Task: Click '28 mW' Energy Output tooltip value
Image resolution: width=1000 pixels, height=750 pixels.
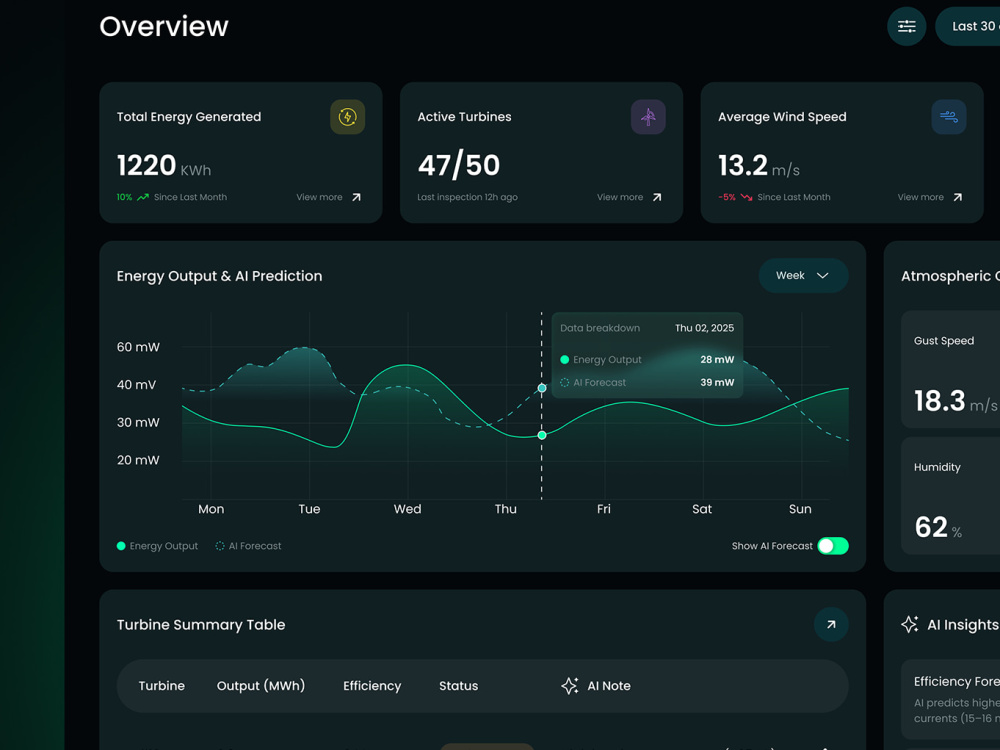Action: [717, 360]
